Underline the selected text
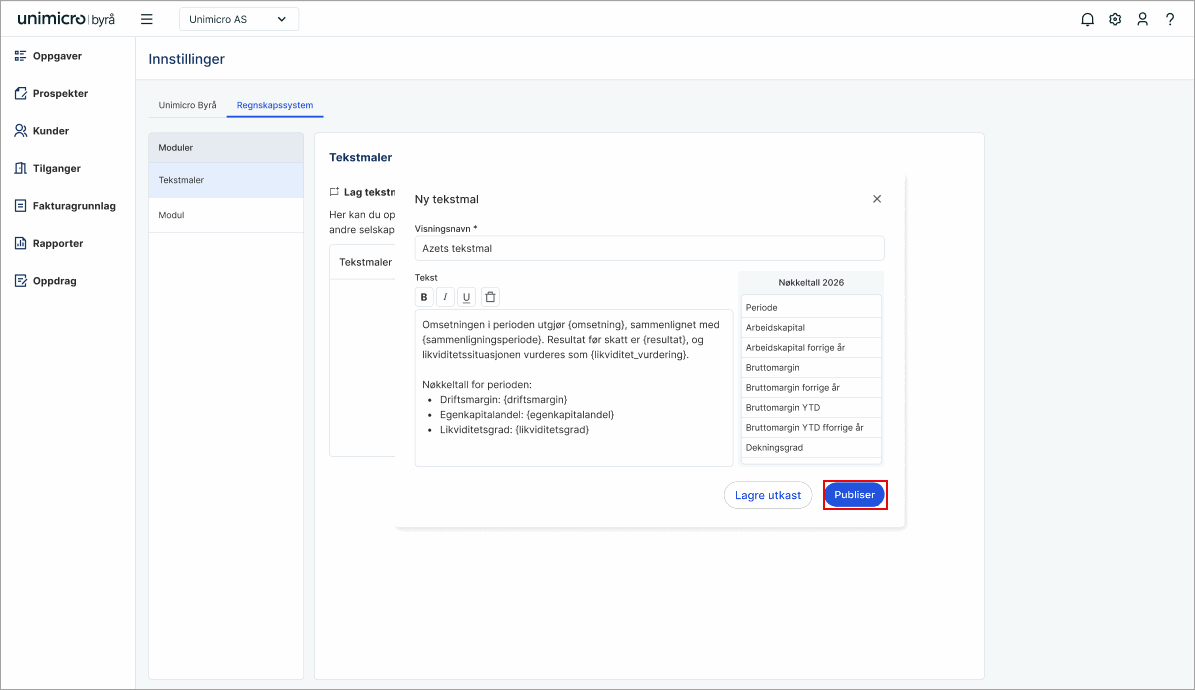 coord(466,297)
